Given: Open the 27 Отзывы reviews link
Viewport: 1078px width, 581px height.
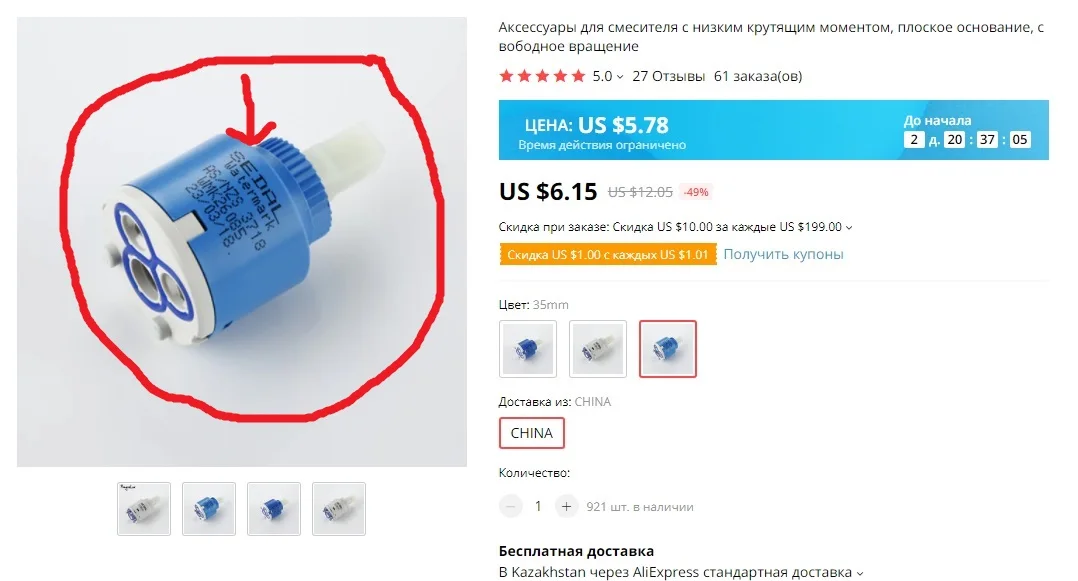Looking at the screenshot, I should coord(668,76).
